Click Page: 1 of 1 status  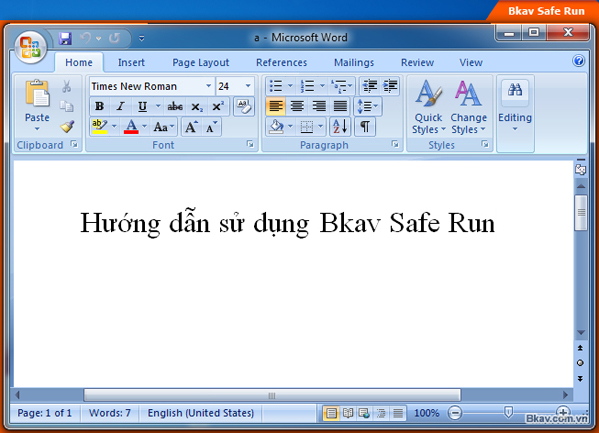tap(44, 413)
